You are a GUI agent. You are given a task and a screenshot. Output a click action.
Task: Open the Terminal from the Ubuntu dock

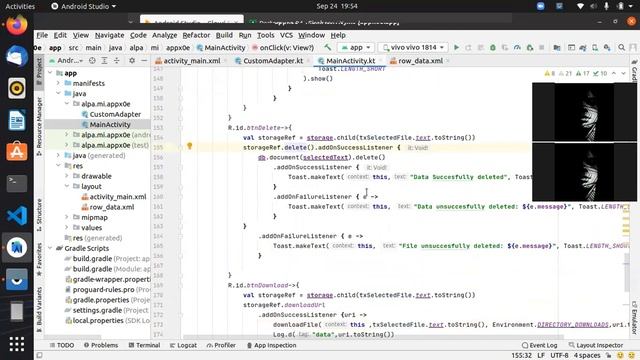[17, 183]
